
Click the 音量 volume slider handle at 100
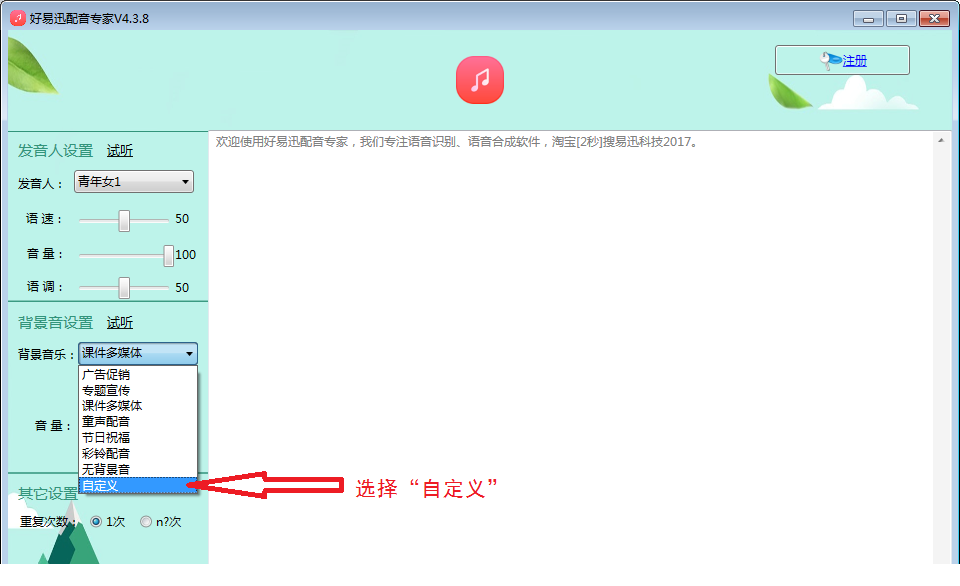click(x=168, y=255)
